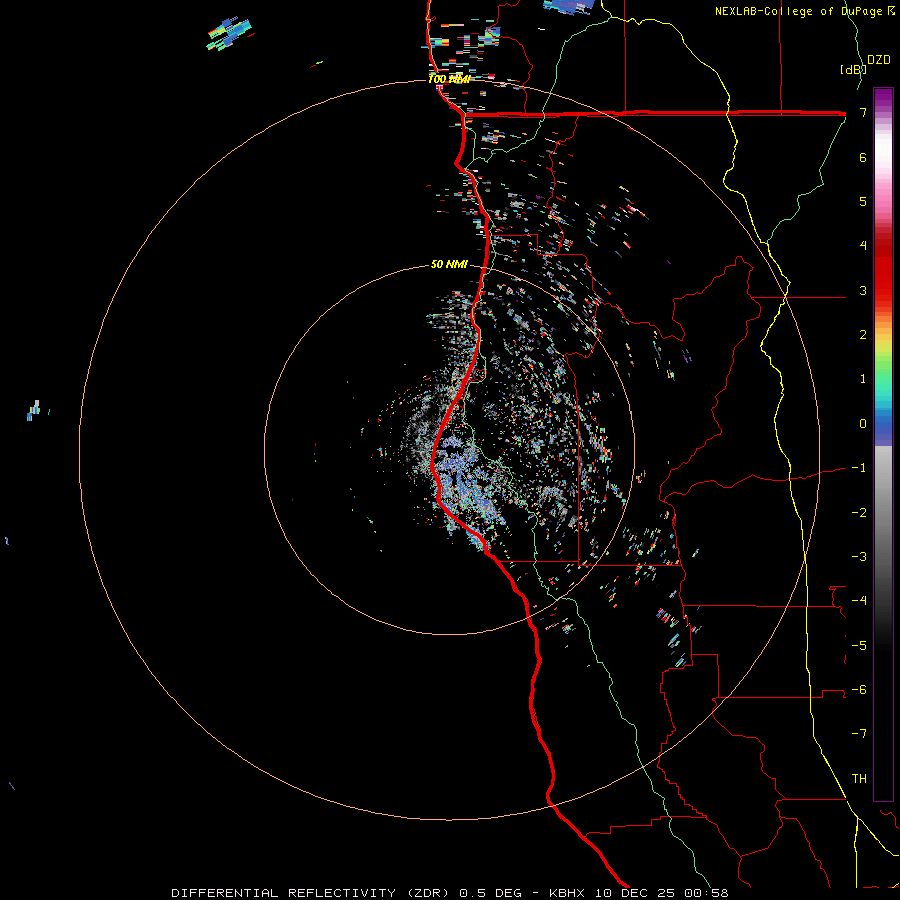Click the -6 value on color scale
The image size is (900, 900).
click(x=859, y=690)
